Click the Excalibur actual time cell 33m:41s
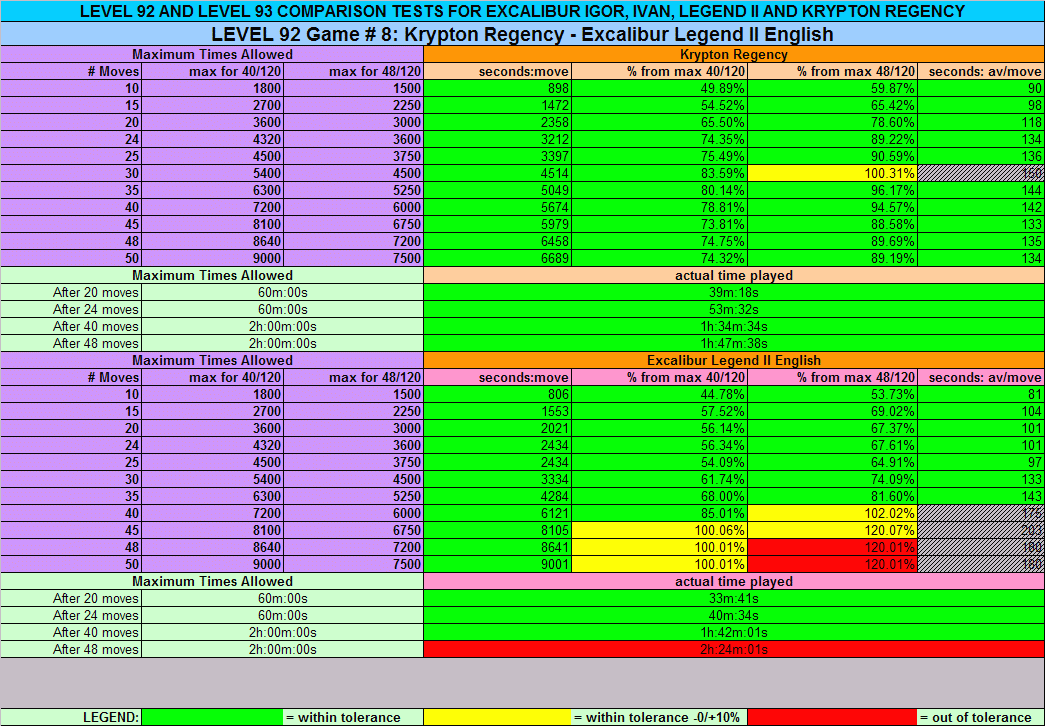Screen dimensions: 1045x726 (734, 599)
